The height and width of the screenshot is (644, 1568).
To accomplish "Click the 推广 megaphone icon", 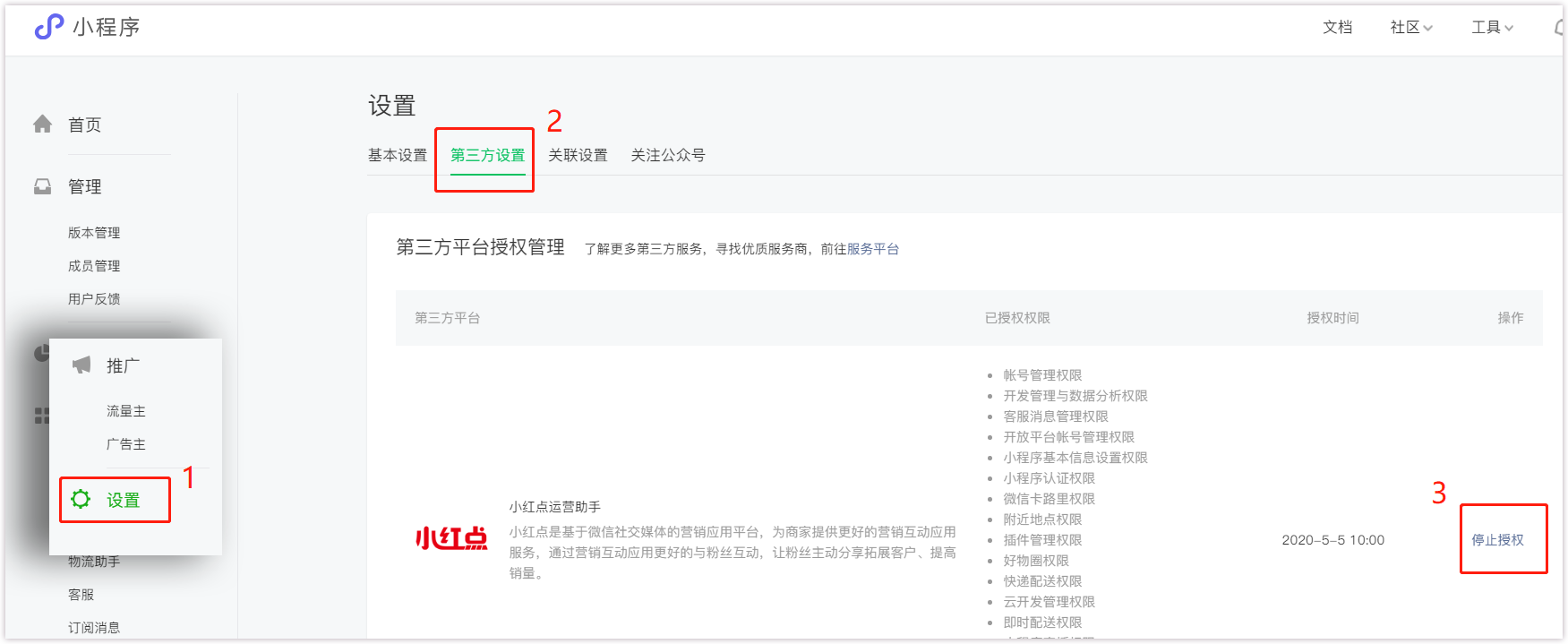I will (81, 365).
